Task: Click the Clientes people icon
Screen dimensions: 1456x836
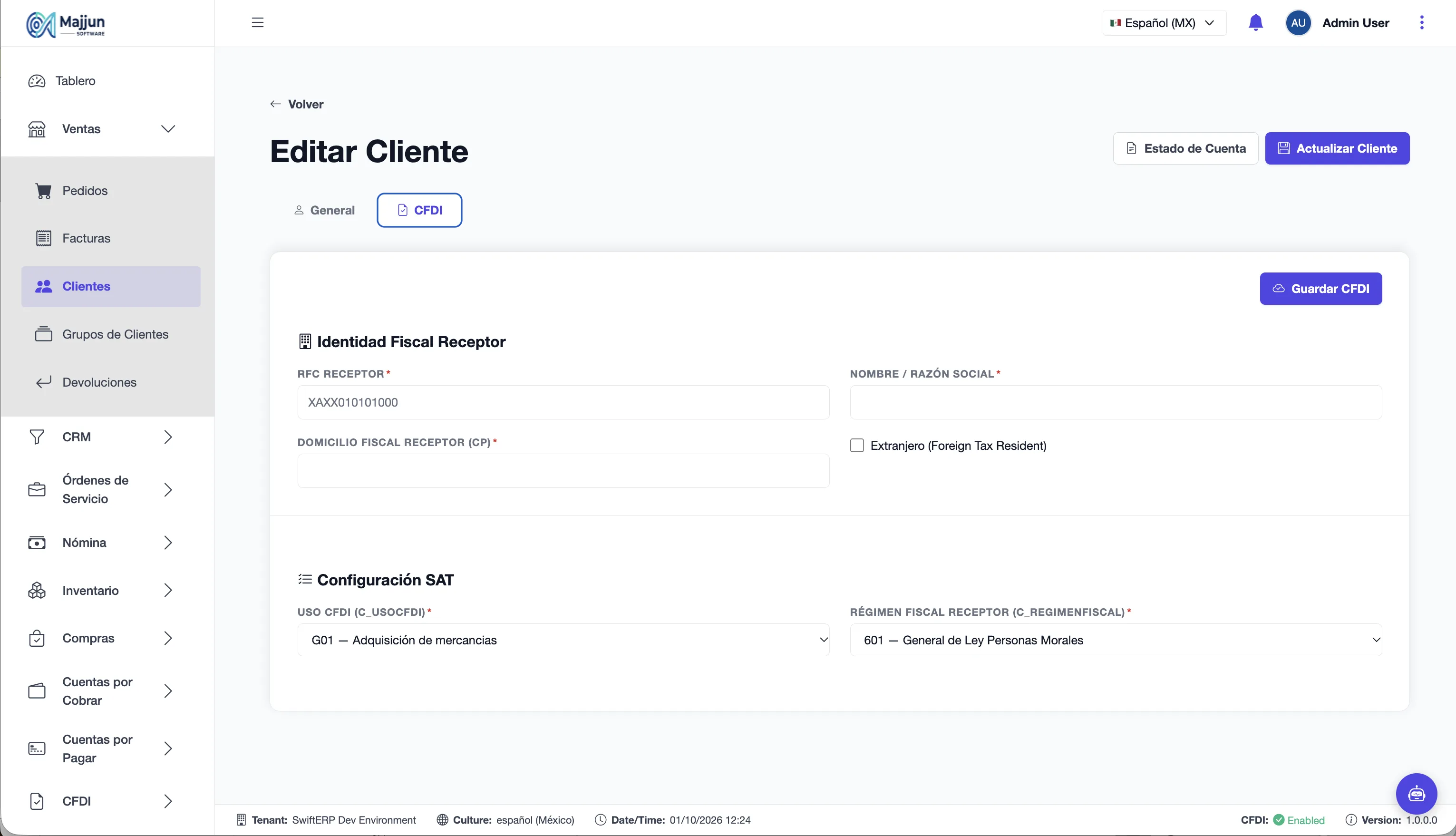Action: 44,287
